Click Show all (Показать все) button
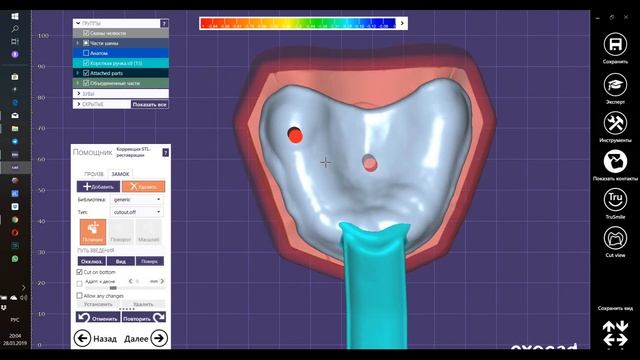The height and width of the screenshot is (360, 640). click(x=149, y=104)
